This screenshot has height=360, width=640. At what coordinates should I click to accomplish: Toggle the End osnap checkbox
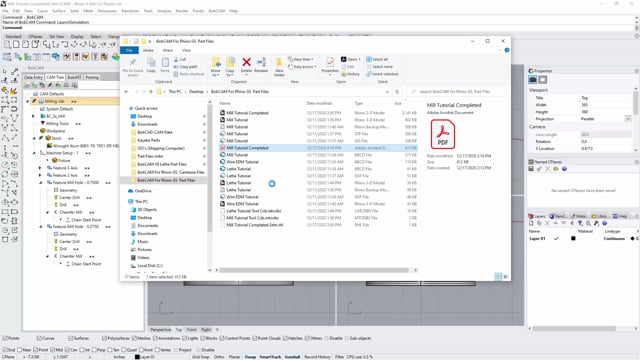[5, 350]
